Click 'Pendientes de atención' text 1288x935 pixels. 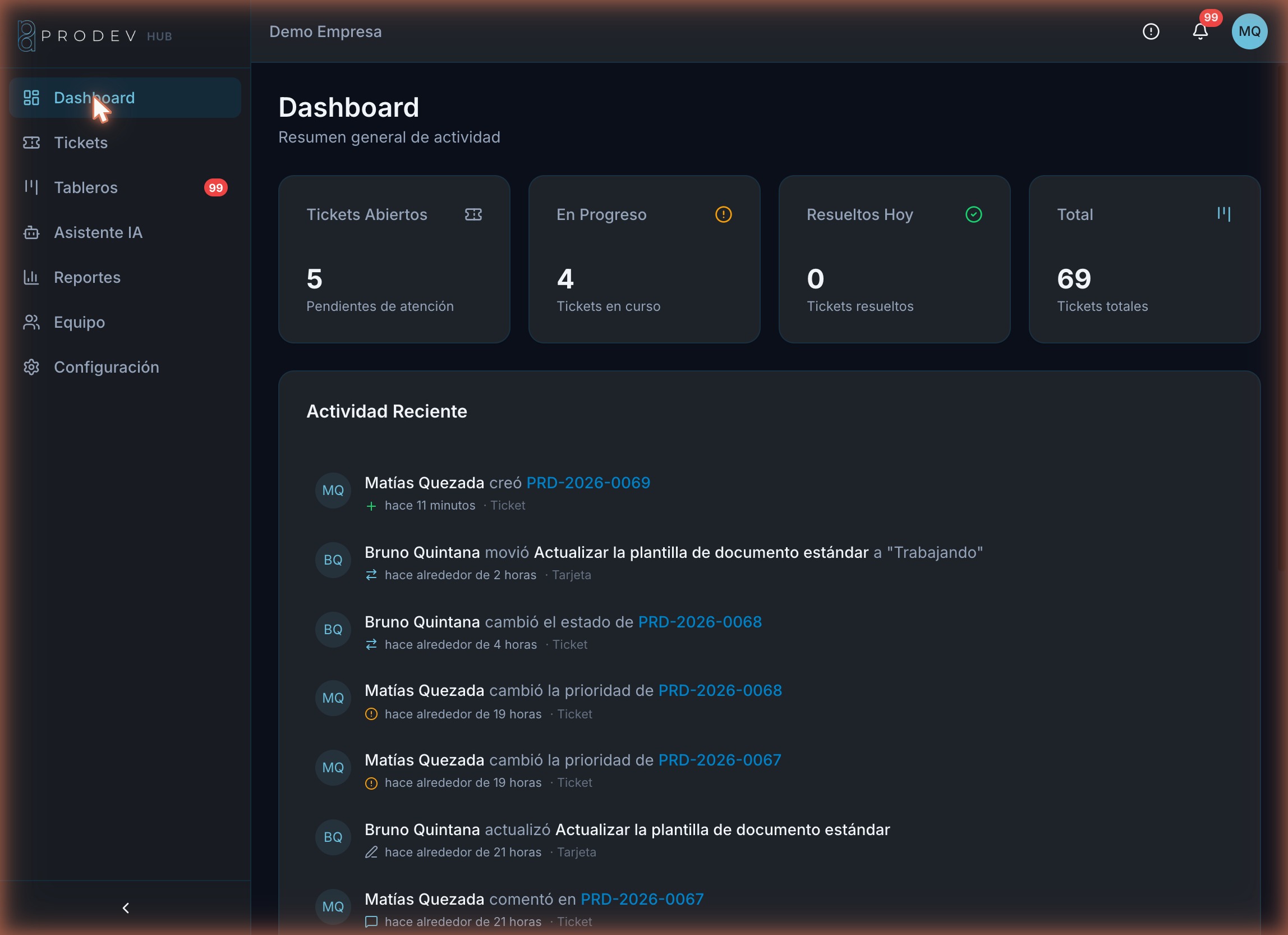coord(380,306)
